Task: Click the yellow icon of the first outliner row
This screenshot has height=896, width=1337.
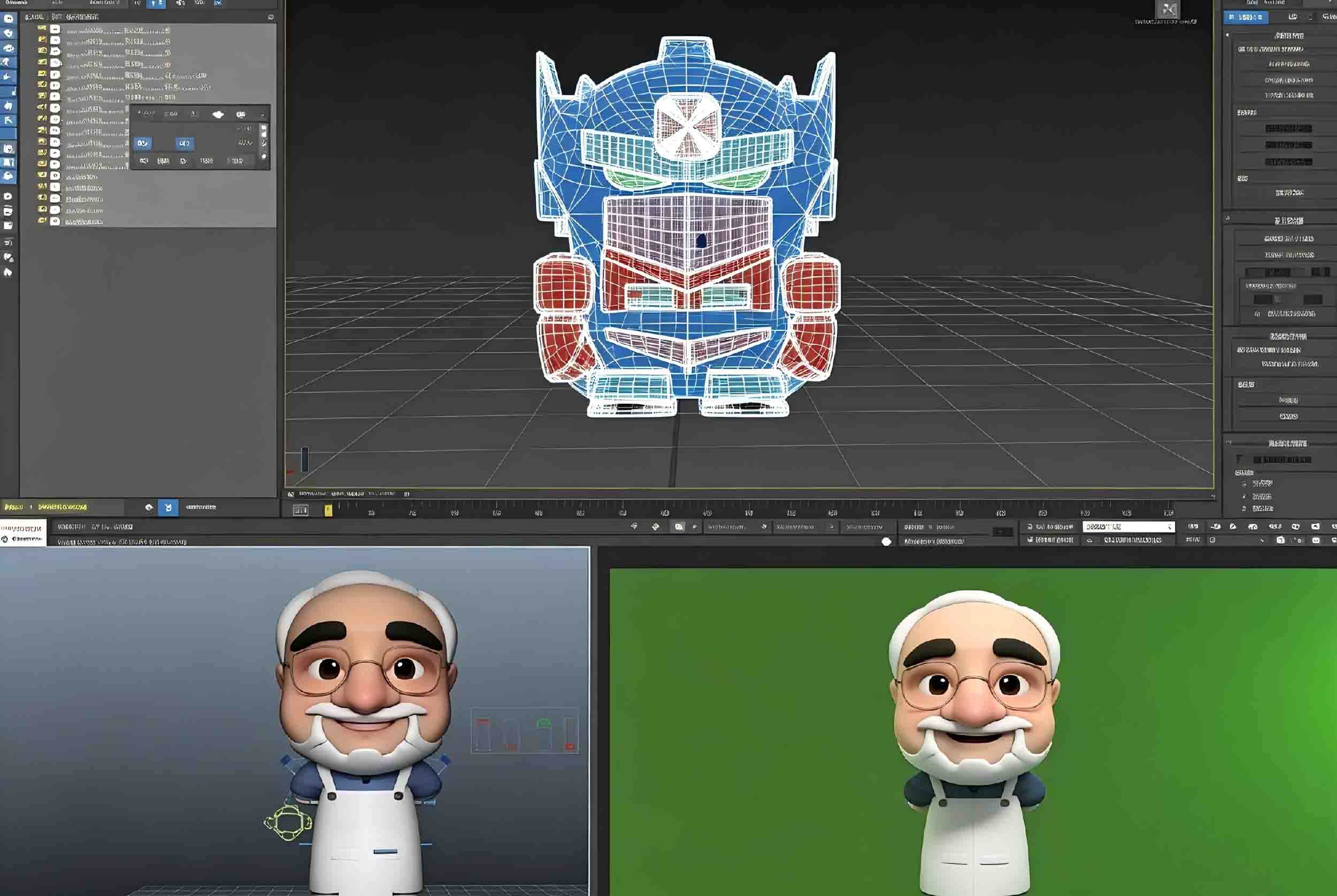Action: click(x=42, y=28)
